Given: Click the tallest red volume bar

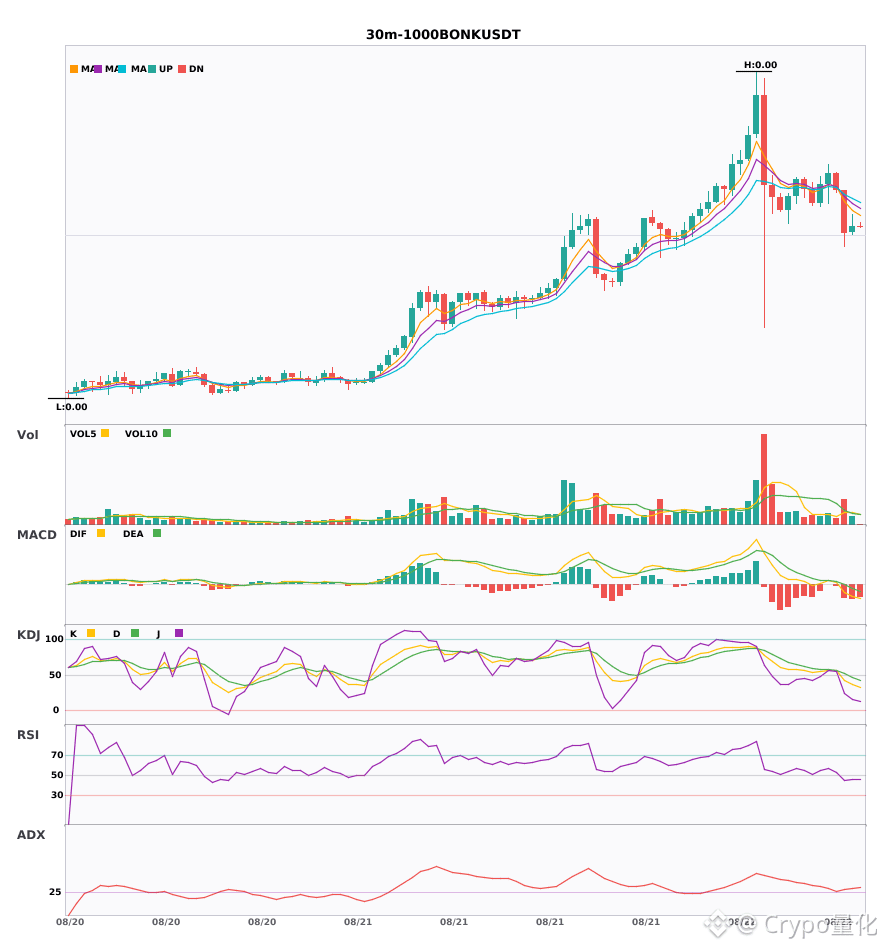Looking at the screenshot, I should (764, 479).
